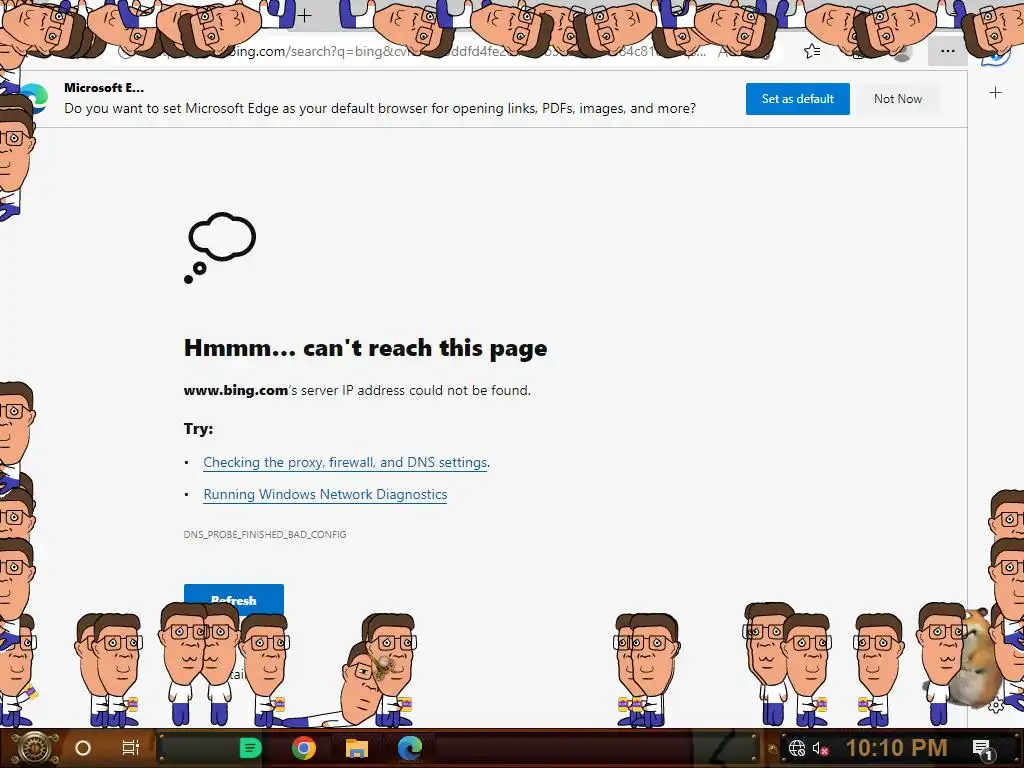Open notification action center icon

point(982,748)
